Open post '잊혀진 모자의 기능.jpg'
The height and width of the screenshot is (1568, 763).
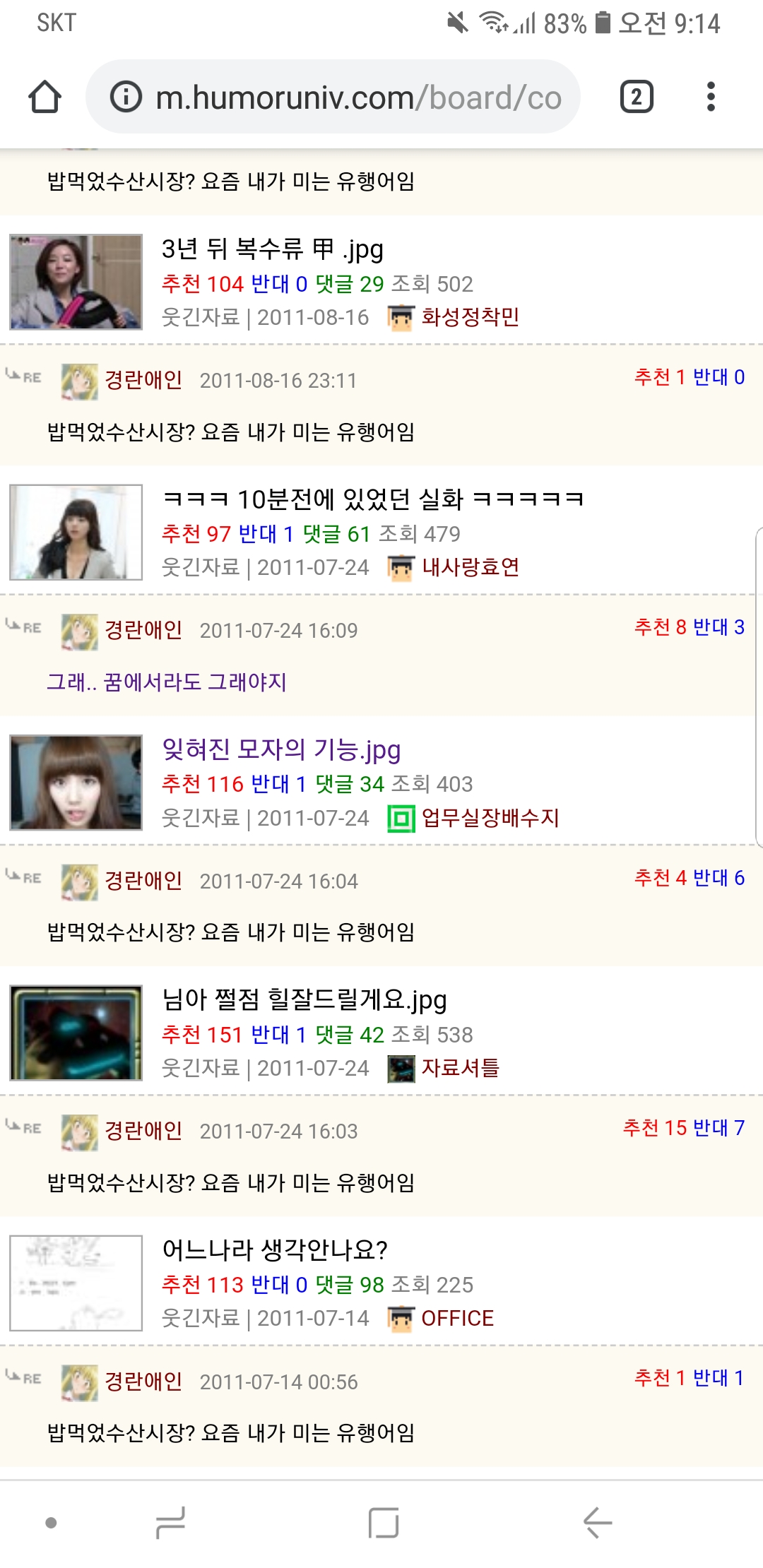(x=281, y=749)
